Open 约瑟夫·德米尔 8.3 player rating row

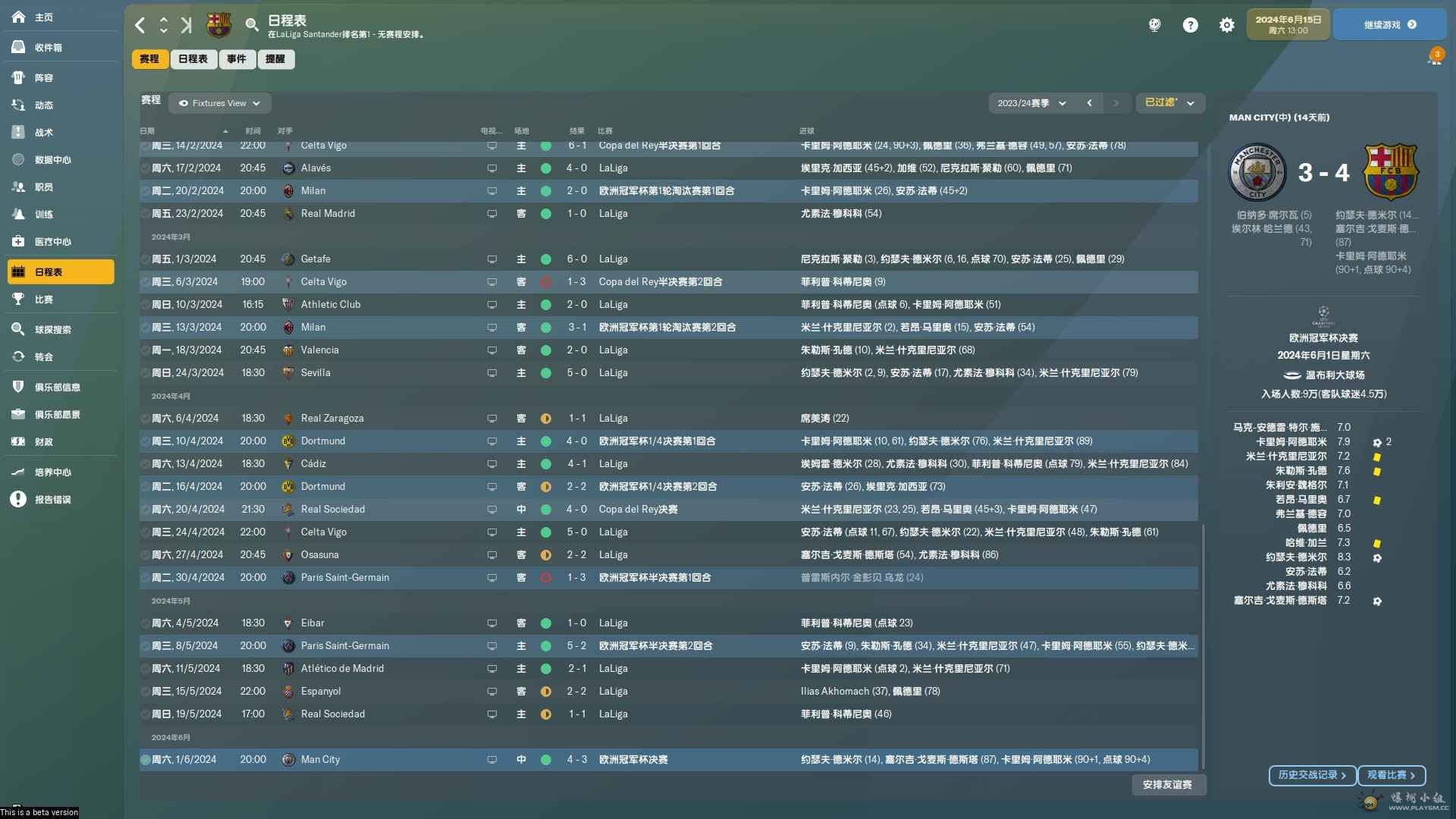[x=1323, y=557]
